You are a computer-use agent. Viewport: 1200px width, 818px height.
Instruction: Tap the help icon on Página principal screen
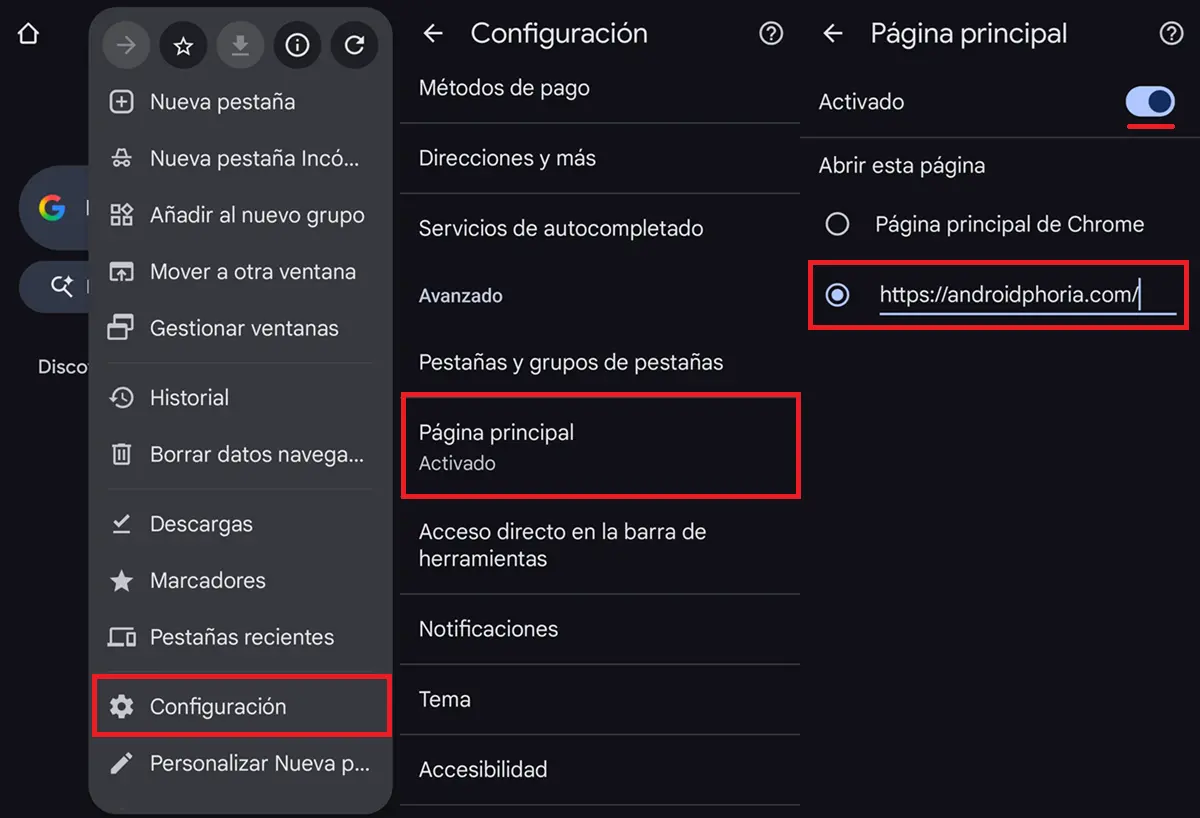(x=1170, y=33)
